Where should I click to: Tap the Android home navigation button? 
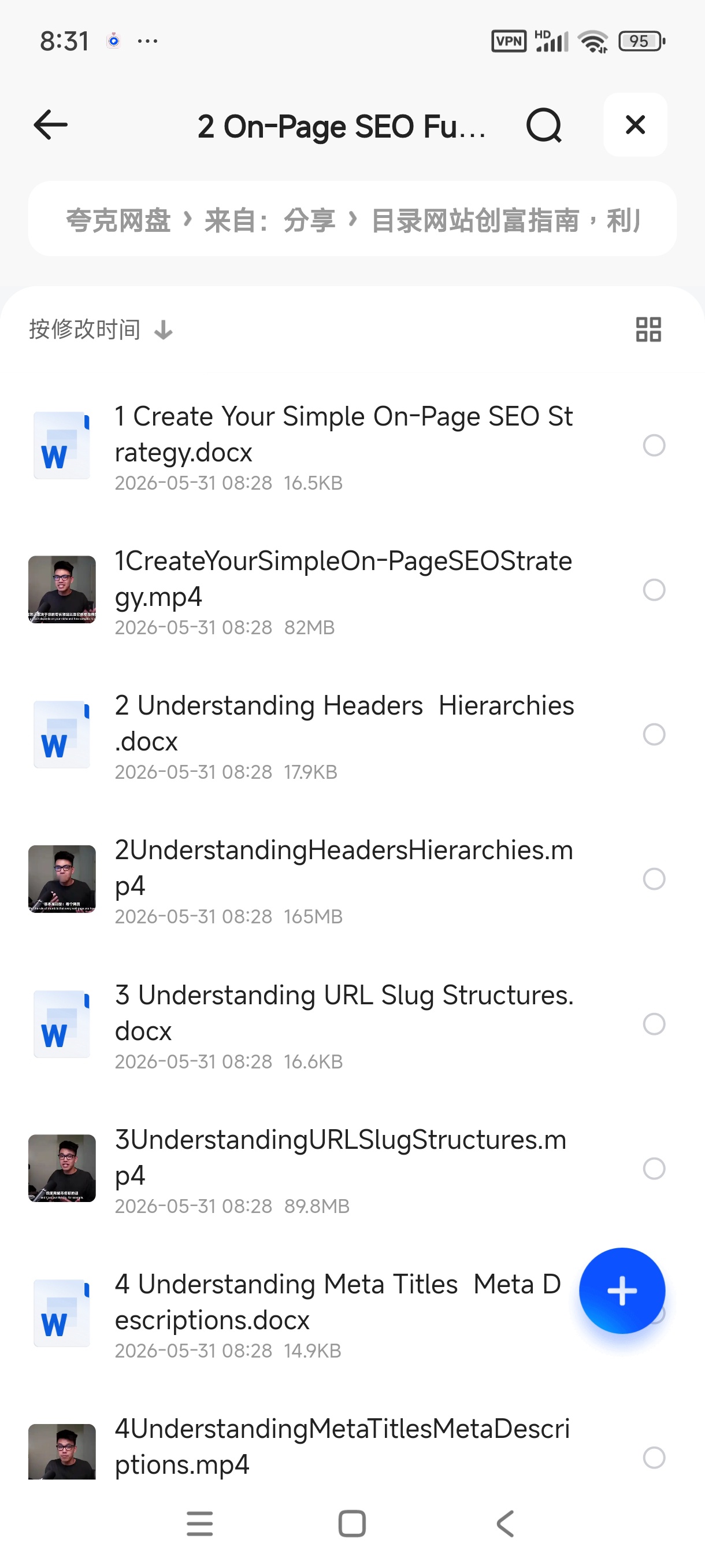pos(351,1523)
